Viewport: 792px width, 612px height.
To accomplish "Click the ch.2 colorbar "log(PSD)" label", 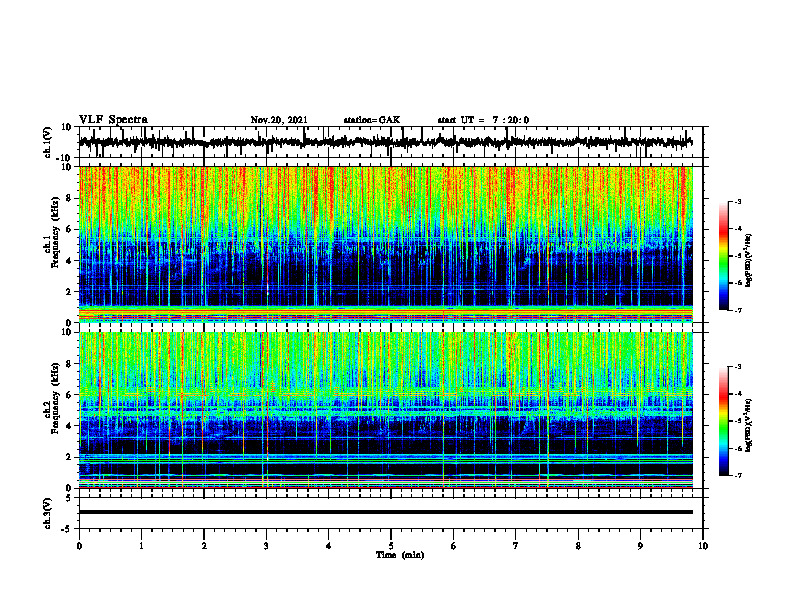I will (749, 426).
